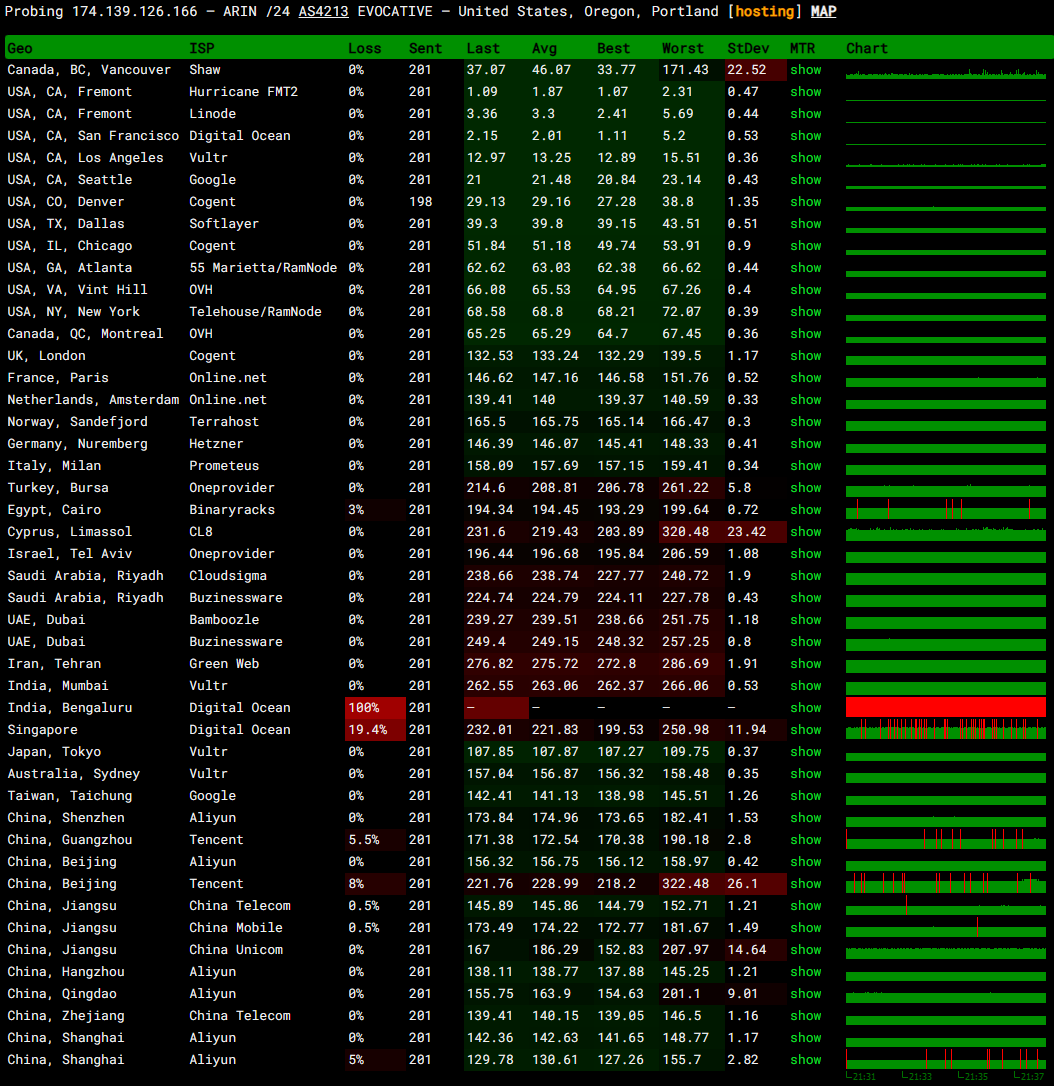Show MTR for Los Angeles Vultr
The image size is (1054, 1086).
806,158
